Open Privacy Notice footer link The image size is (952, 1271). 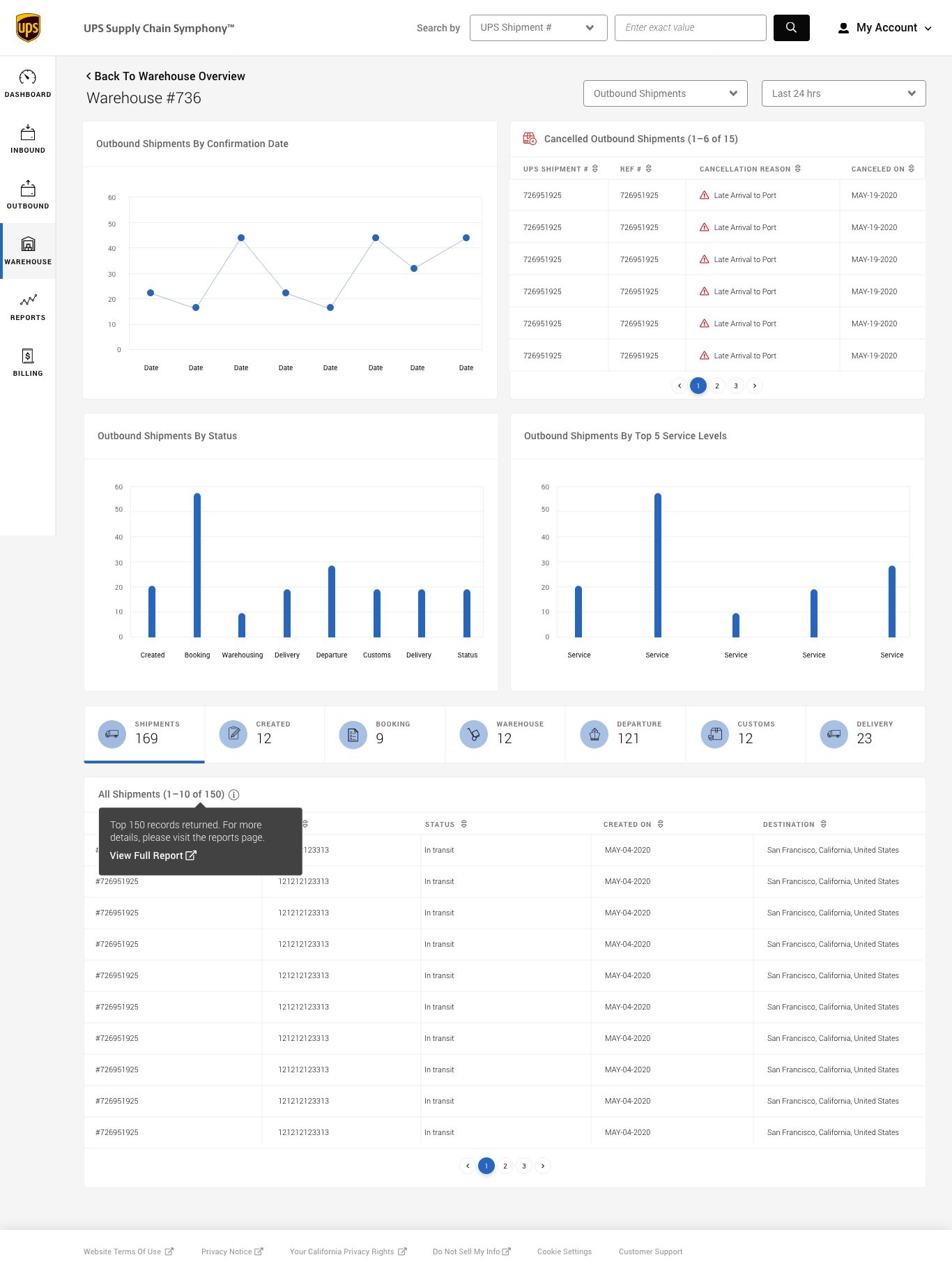[x=232, y=1251]
